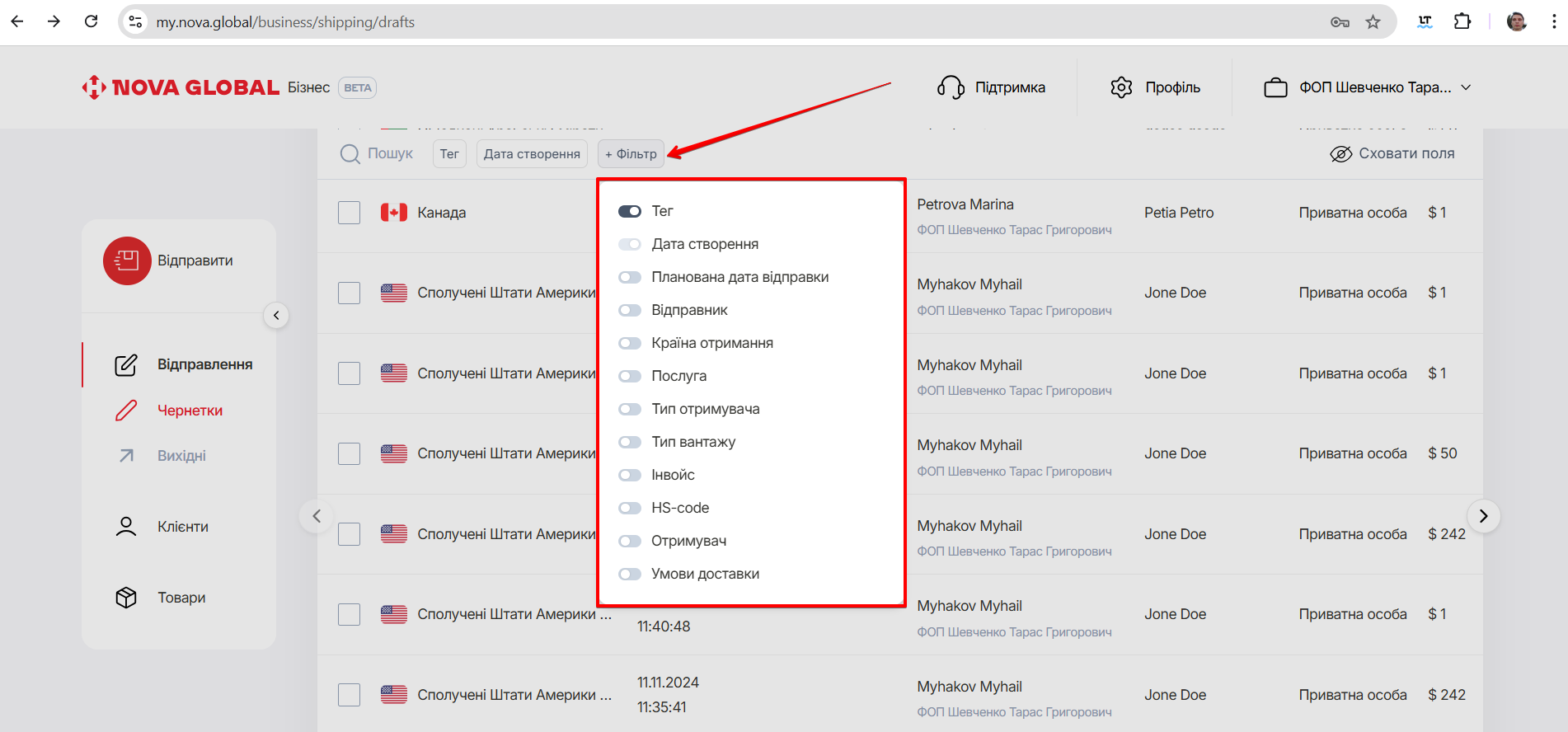Collapse the left sidebar with chevron

click(x=276, y=315)
